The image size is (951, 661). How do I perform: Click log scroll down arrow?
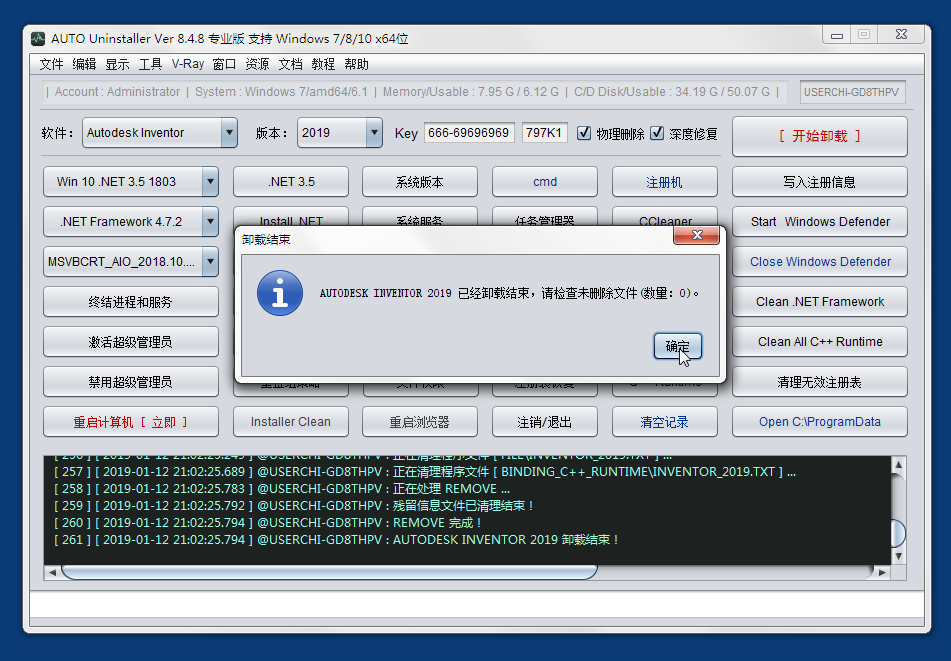(898, 555)
